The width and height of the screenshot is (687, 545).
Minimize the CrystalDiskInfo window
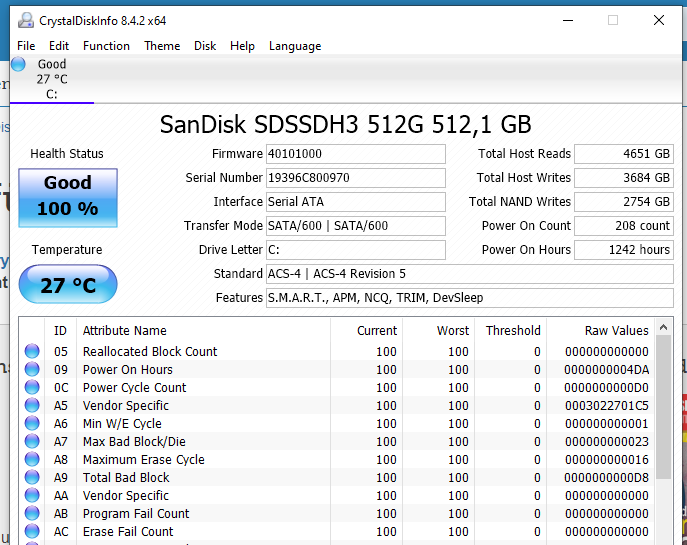pos(568,21)
